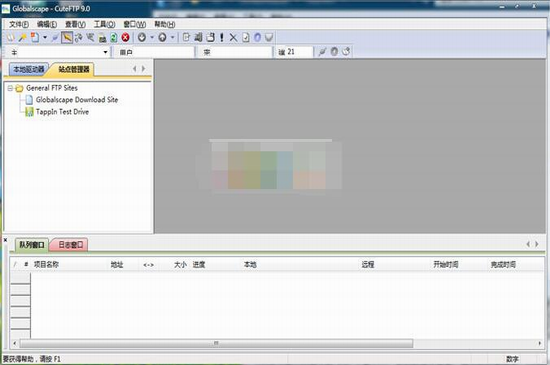550x365 pixels.
Task: Switch to the 本地驱动器 local drives tab
Action: pos(29,69)
